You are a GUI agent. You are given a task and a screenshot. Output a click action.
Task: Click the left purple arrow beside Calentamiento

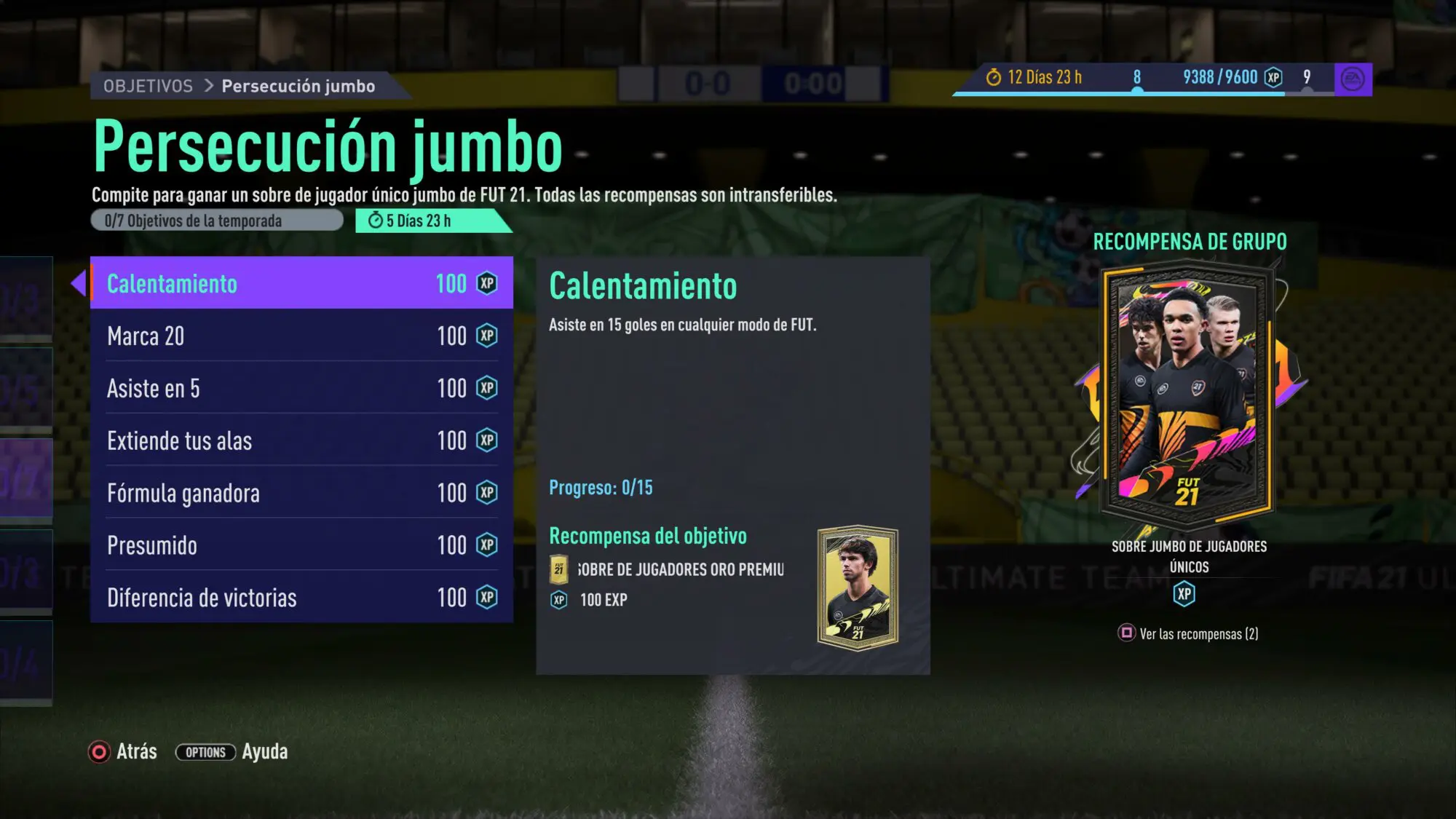pos(79,282)
